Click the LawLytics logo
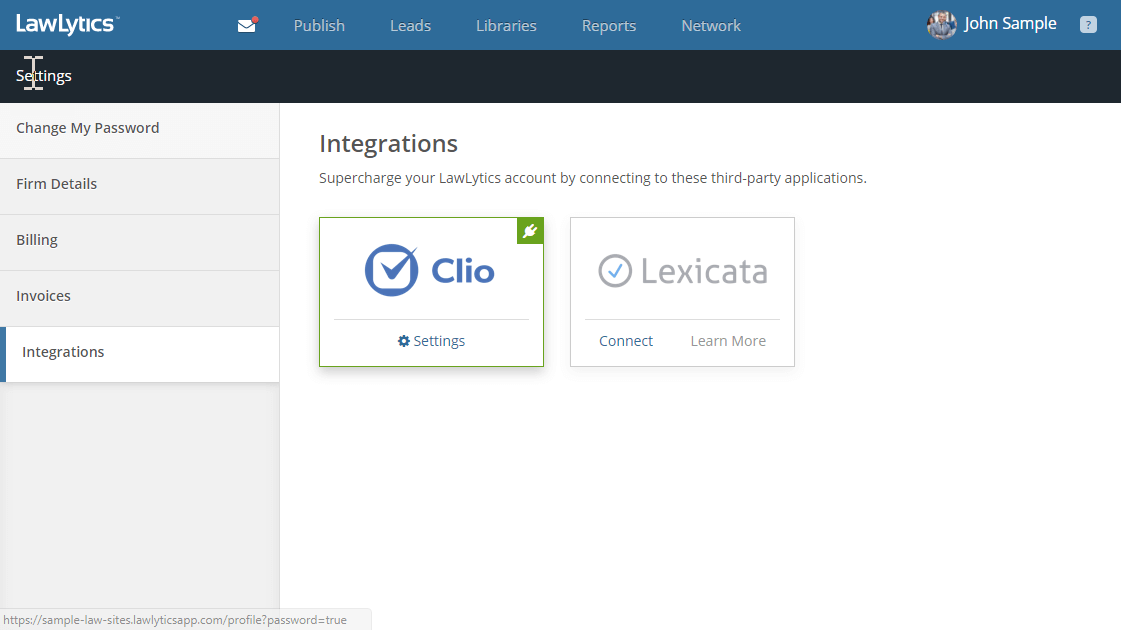The height and width of the screenshot is (630, 1121). coord(66,25)
